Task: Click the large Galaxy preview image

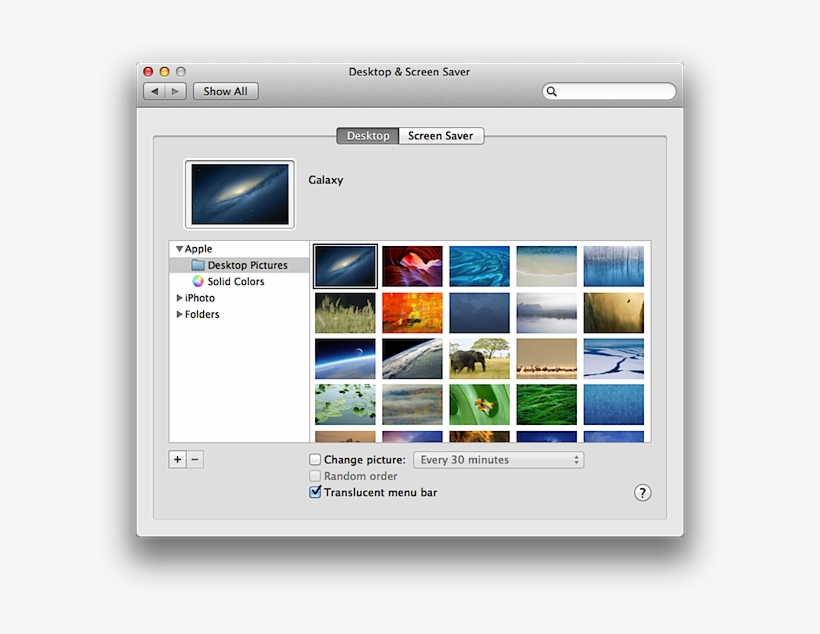Action: [240, 195]
